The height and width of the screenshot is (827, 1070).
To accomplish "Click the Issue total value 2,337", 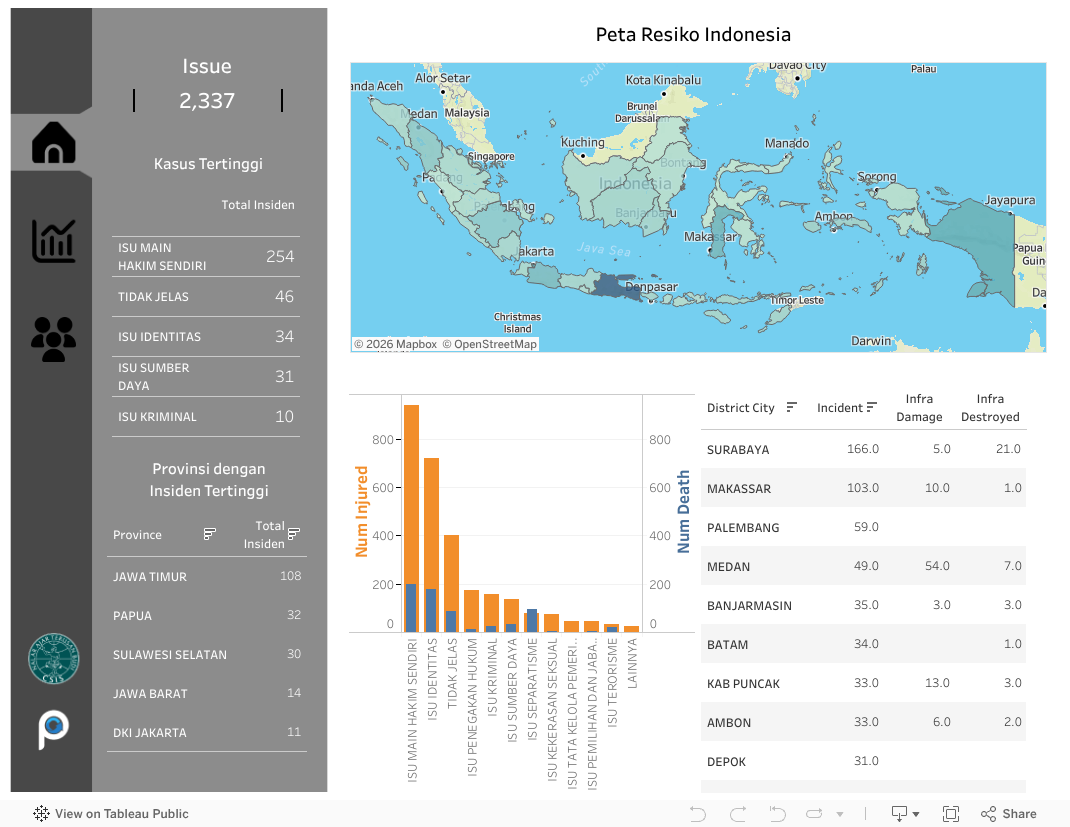I will (207, 101).
